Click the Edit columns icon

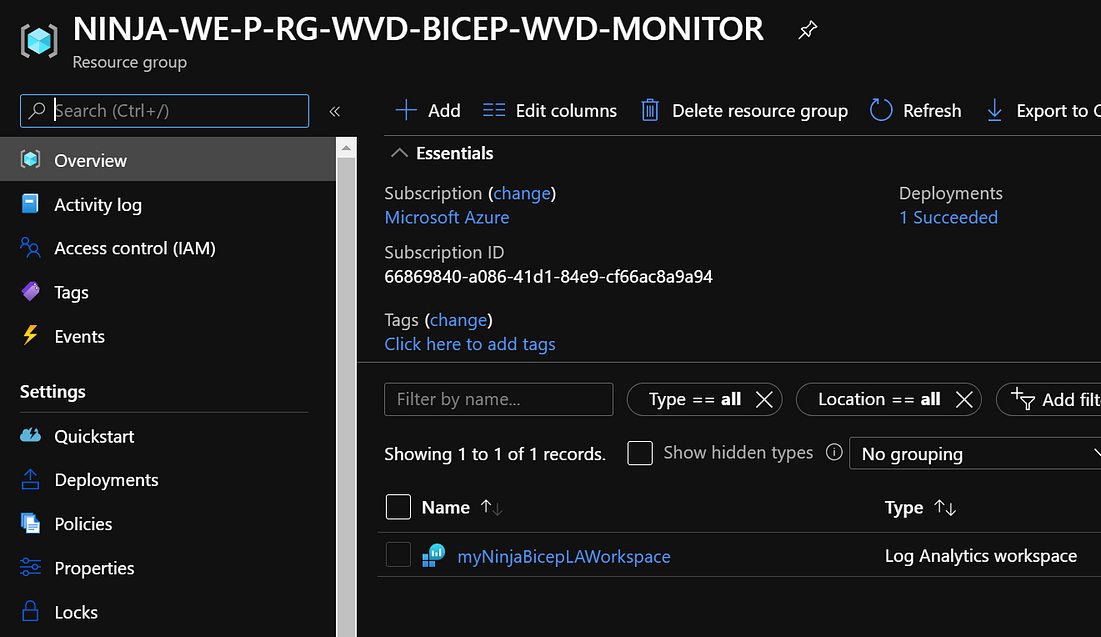(494, 110)
